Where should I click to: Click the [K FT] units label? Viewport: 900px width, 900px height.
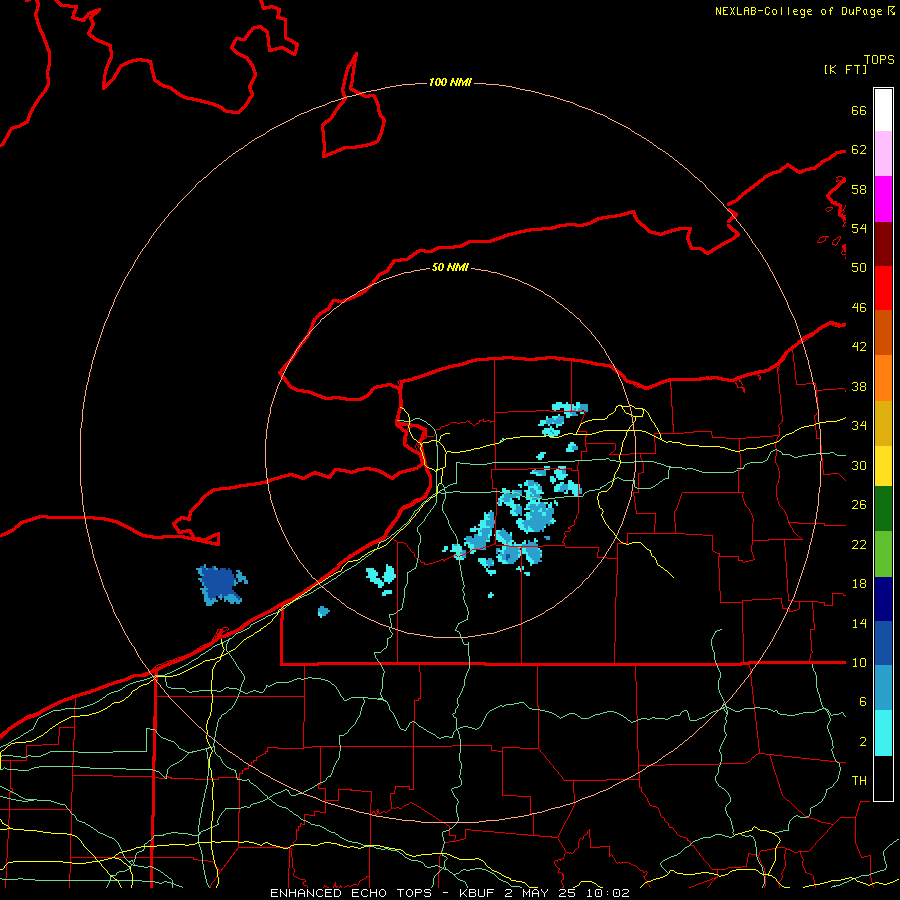(x=845, y=69)
